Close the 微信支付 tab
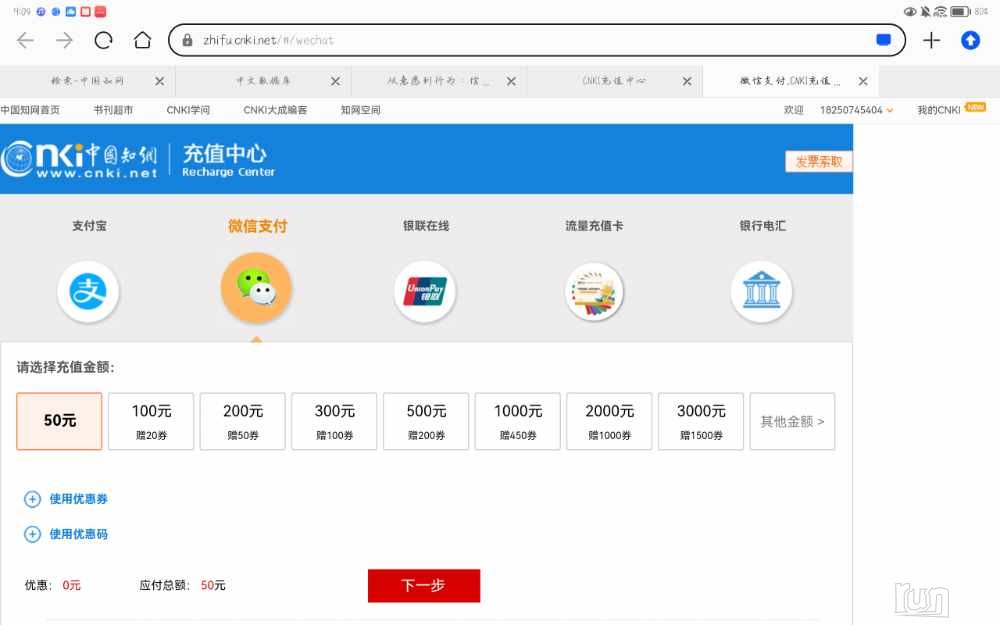 [x=863, y=81]
